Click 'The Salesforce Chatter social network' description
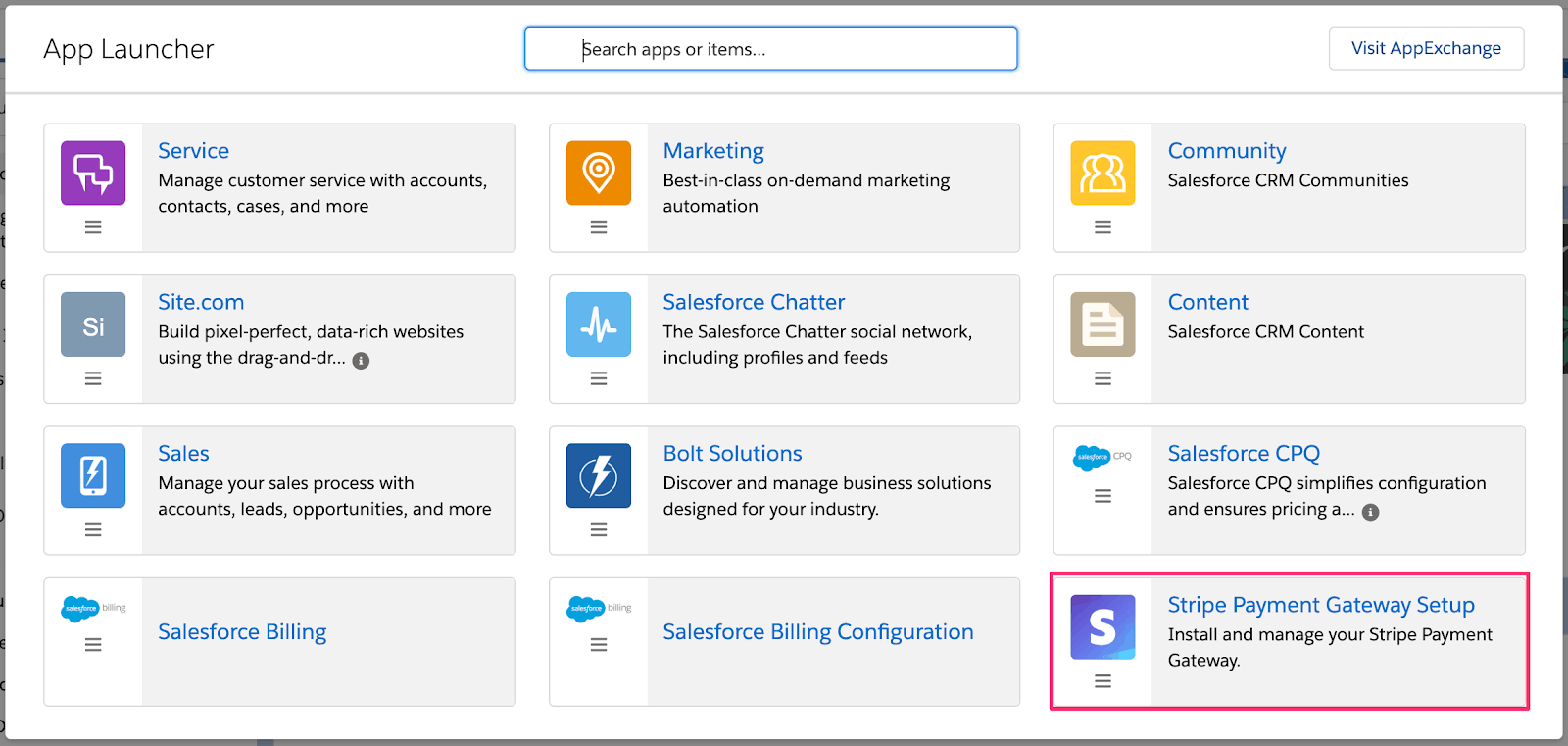This screenshot has height=746, width=1568. tap(817, 345)
